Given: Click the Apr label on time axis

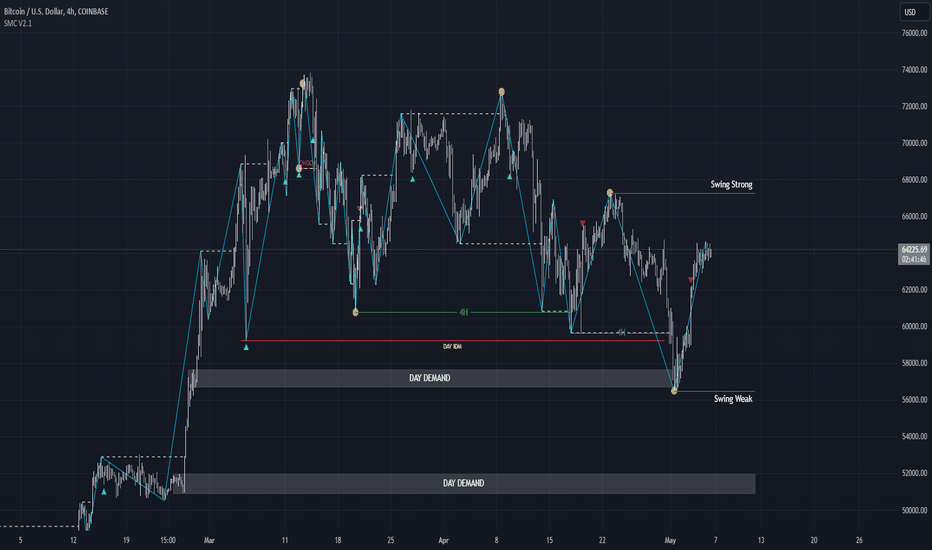Looking at the screenshot, I should pyautogui.click(x=443, y=540).
